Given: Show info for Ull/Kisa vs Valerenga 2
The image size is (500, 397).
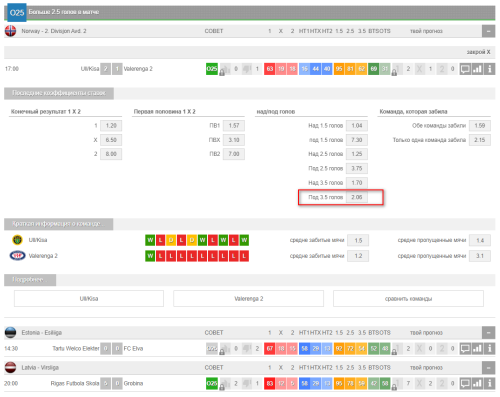Looking at the screenshot, I should point(489,69).
